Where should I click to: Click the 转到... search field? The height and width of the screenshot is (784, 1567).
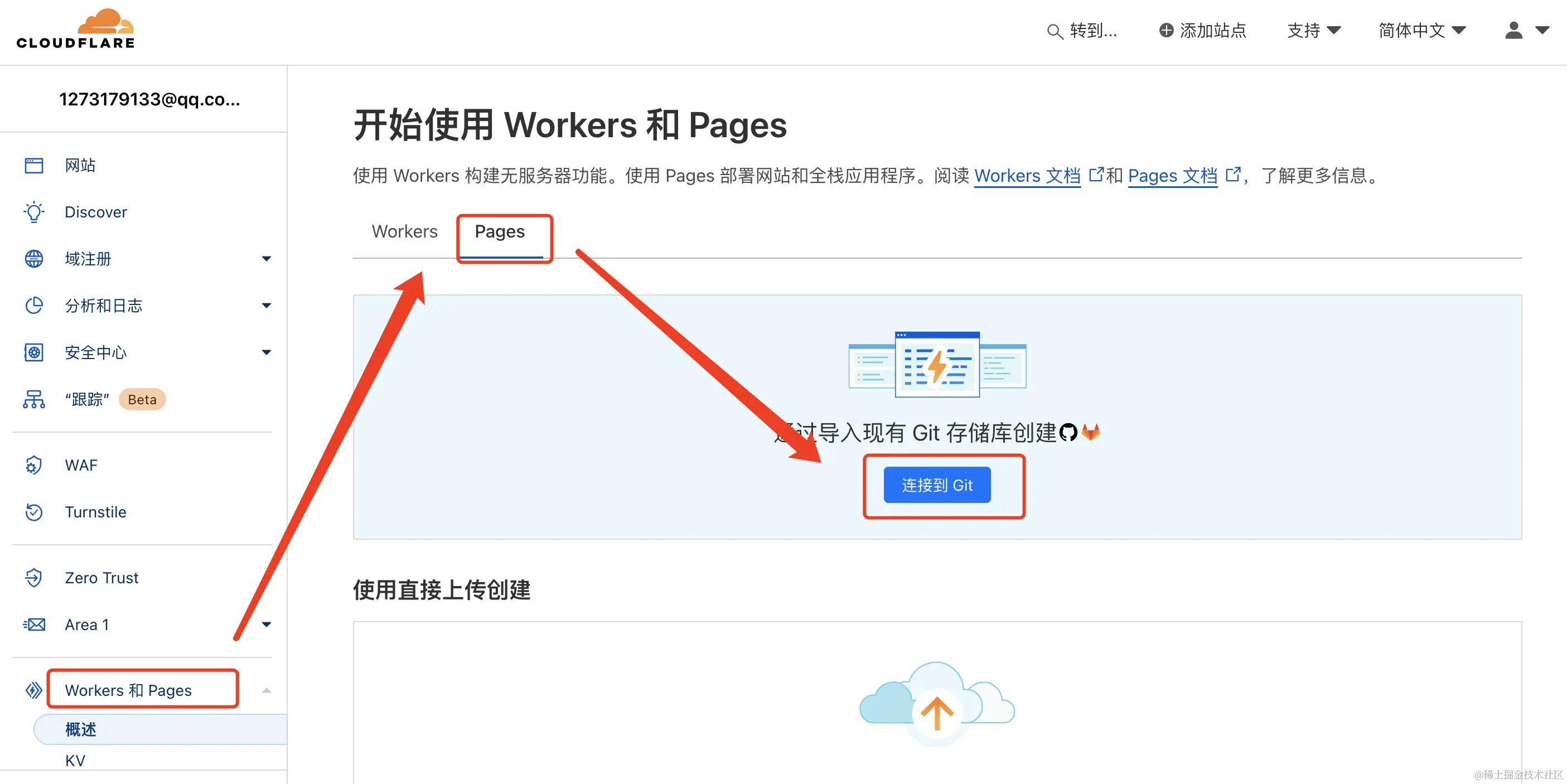pyautogui.click(x=1084, y=31)
